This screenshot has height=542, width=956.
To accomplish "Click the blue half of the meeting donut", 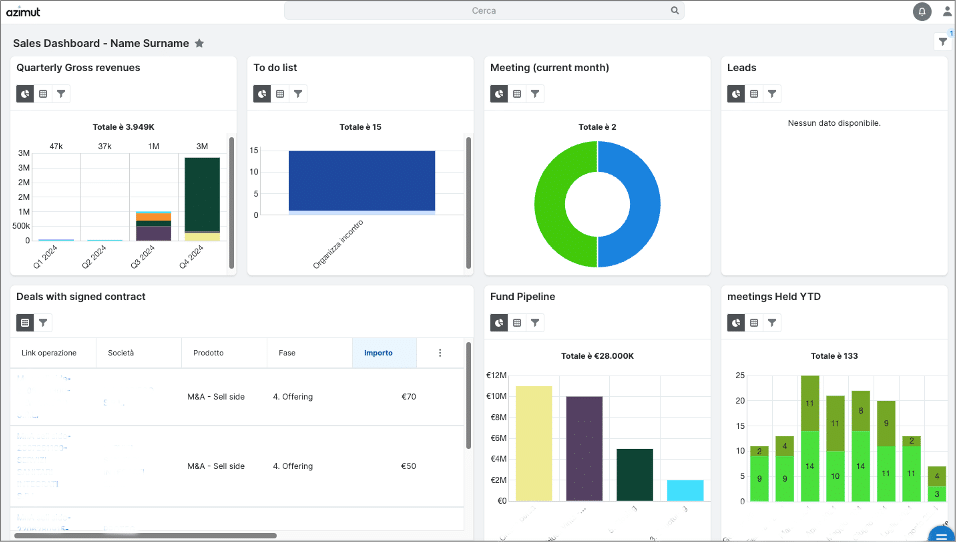I will click(645, 204).
